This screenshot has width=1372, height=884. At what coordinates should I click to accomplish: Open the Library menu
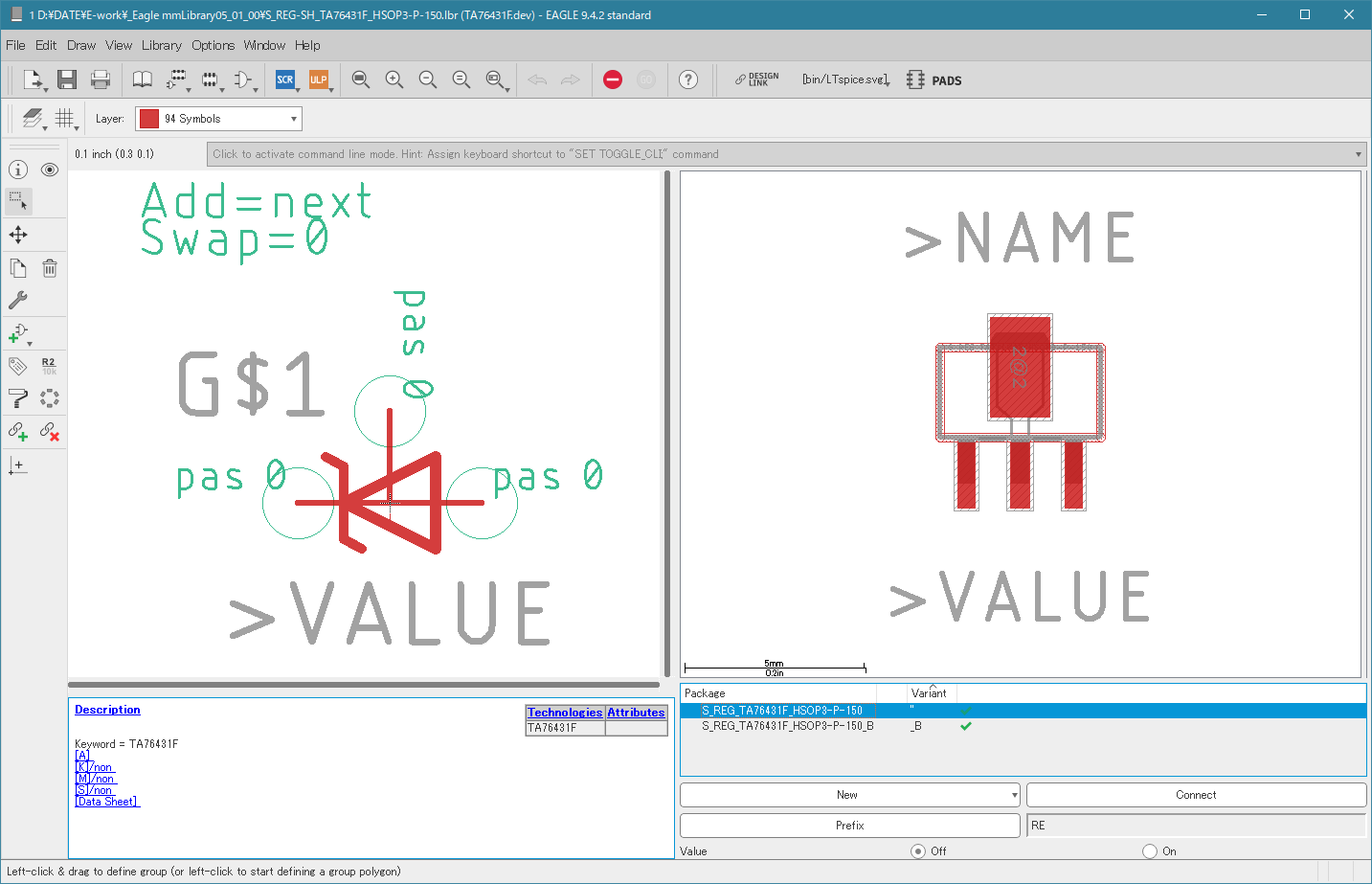161,45
